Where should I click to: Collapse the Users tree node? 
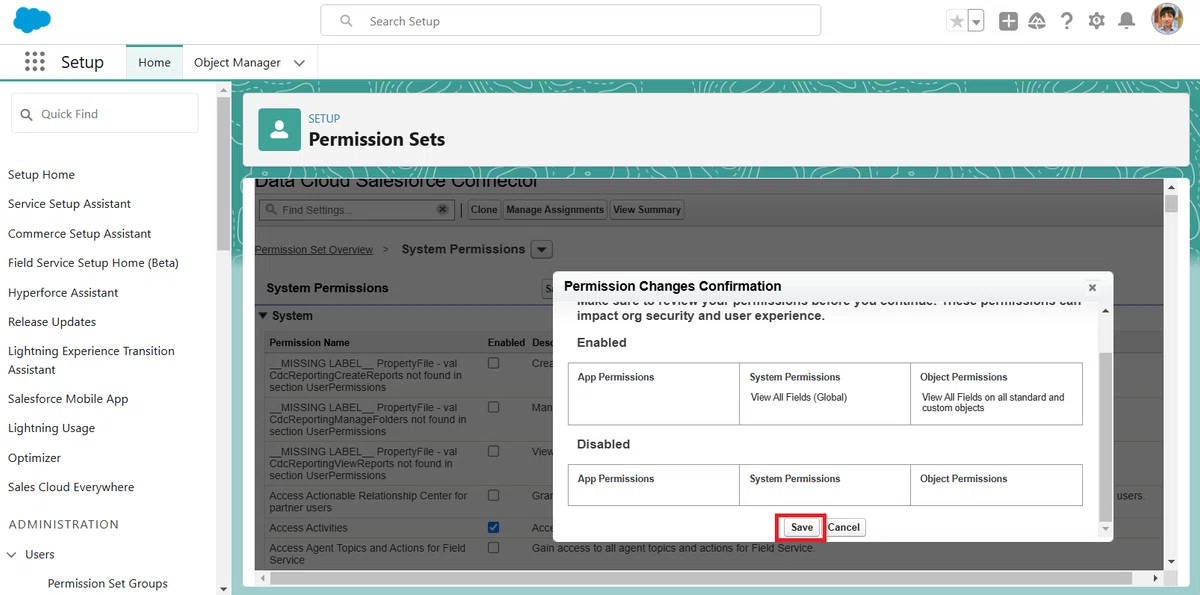point(12,554)
